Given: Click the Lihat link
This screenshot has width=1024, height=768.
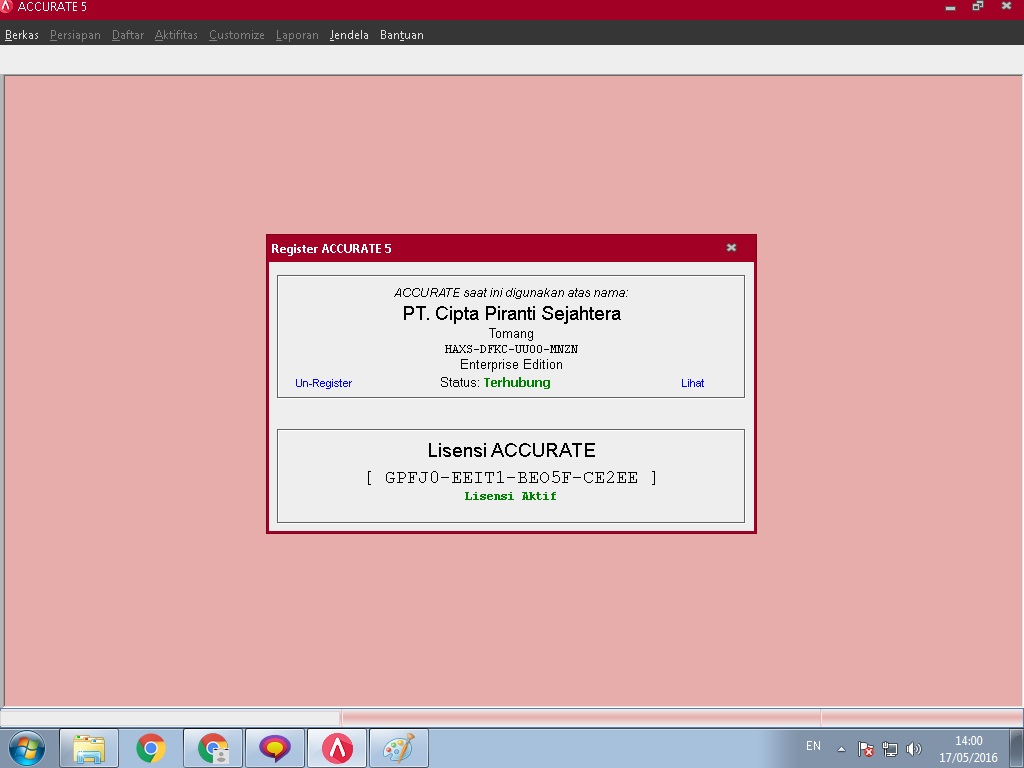Looking at the screenshot, I should (692, 383).
